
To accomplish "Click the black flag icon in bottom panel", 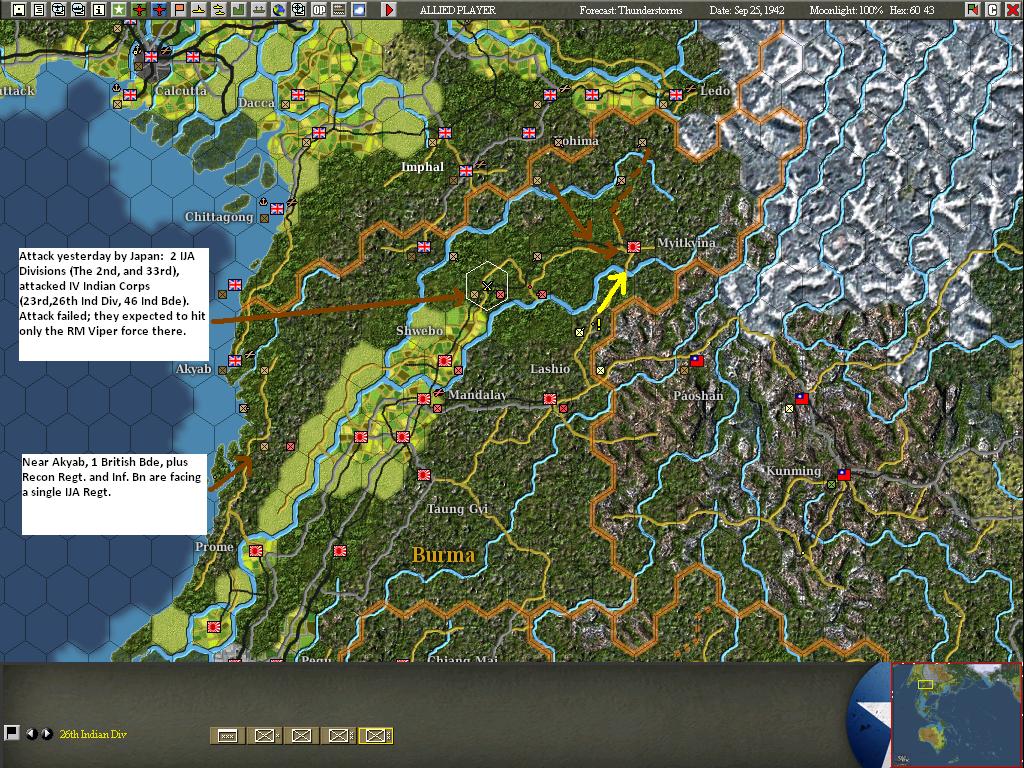I will click(x=11, y=733).
